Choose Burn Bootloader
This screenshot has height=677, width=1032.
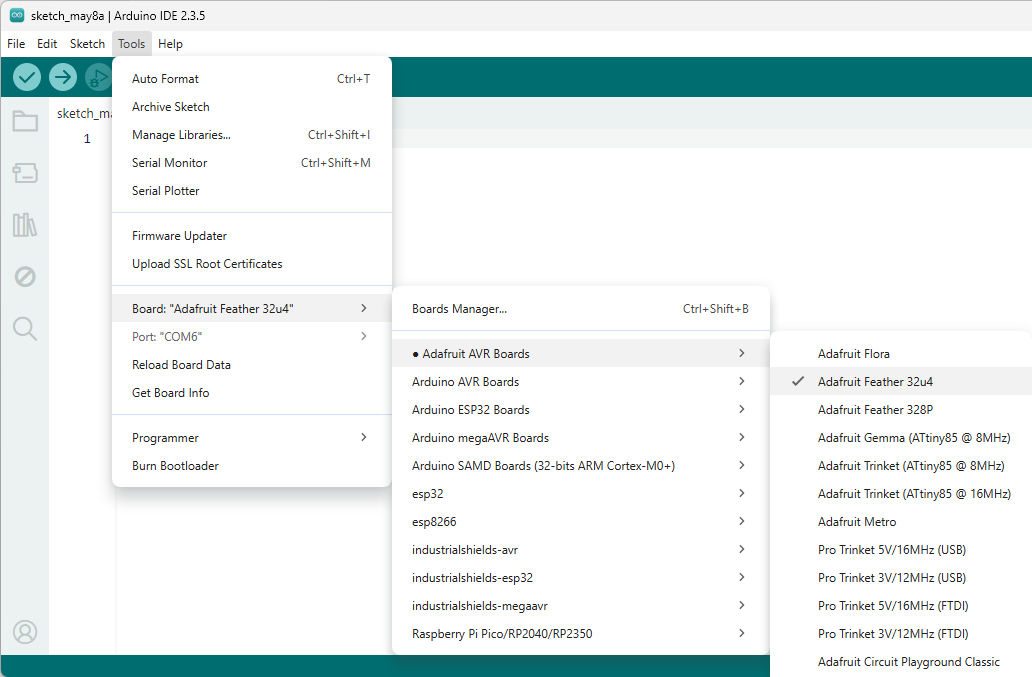252,466
